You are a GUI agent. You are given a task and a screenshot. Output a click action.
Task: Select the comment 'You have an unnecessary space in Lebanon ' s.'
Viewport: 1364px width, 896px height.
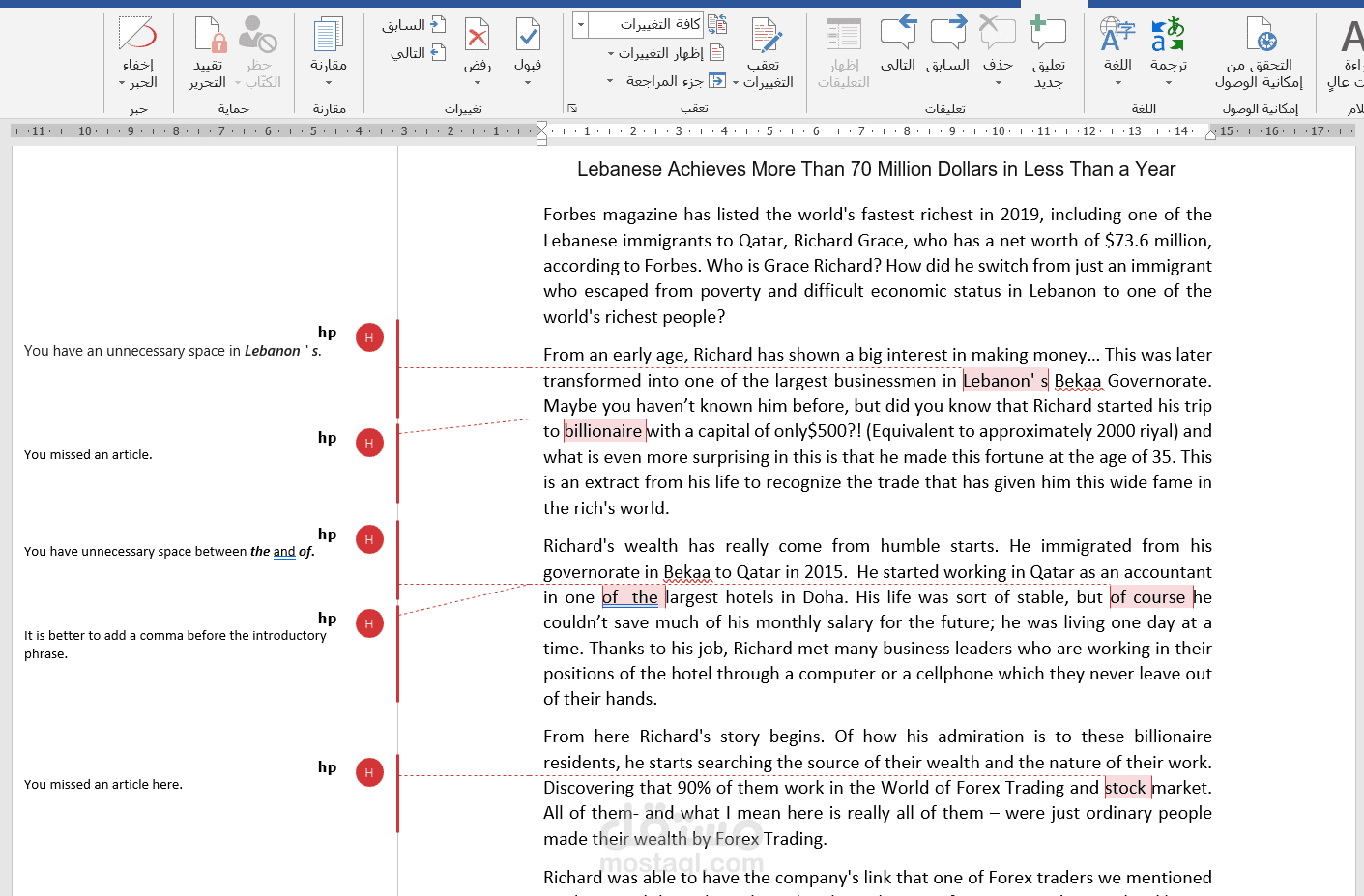[x=173, y=351]
